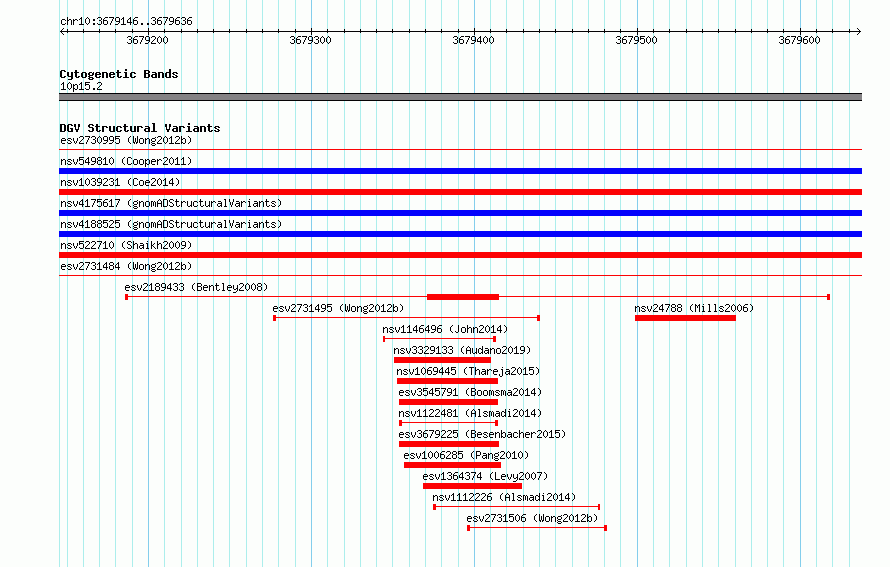Select the nsv549810 (Cooper2011) blue bar

click(x=460, y=171)
